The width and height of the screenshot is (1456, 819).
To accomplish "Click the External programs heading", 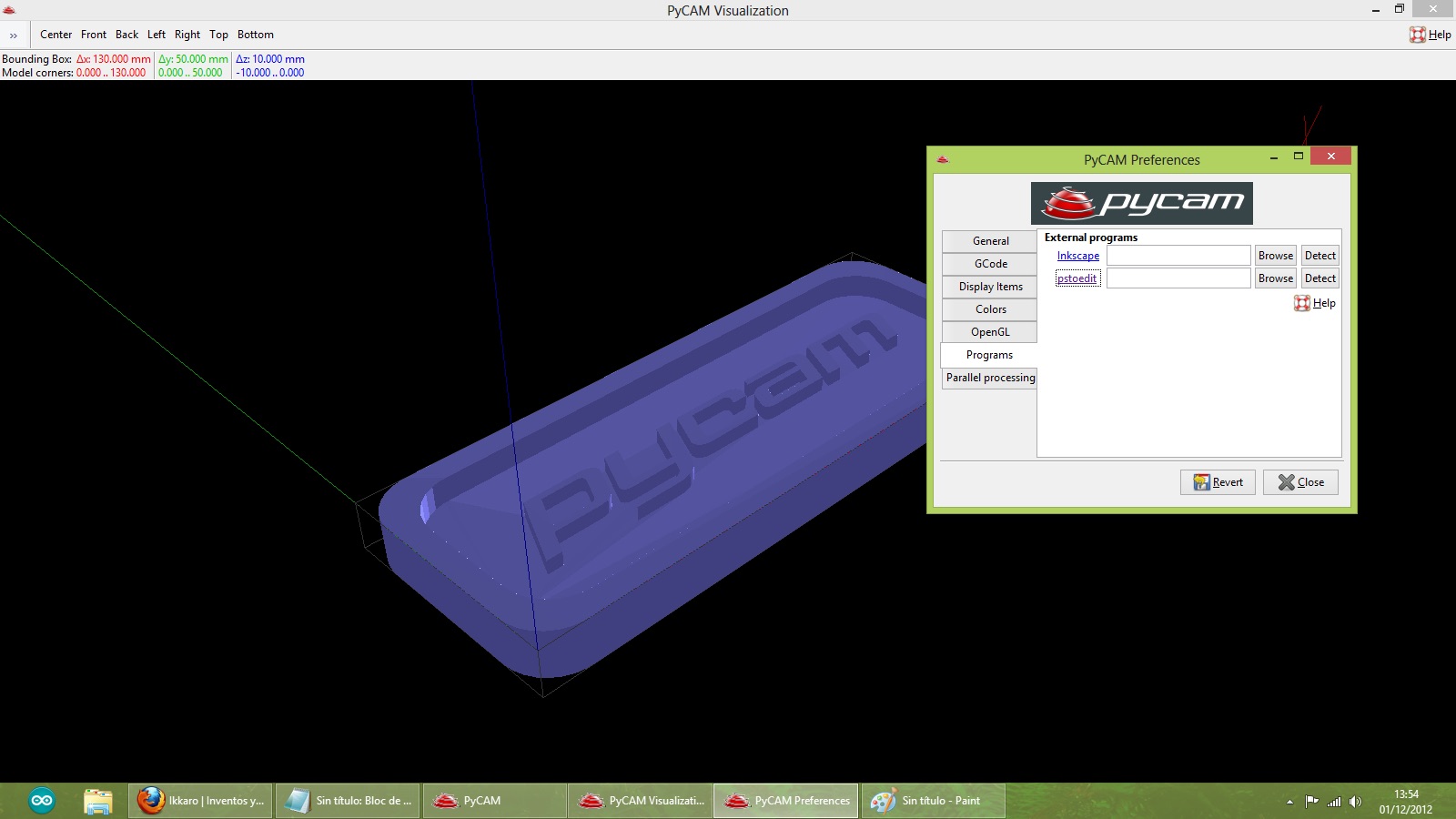I will point(1091,238).
